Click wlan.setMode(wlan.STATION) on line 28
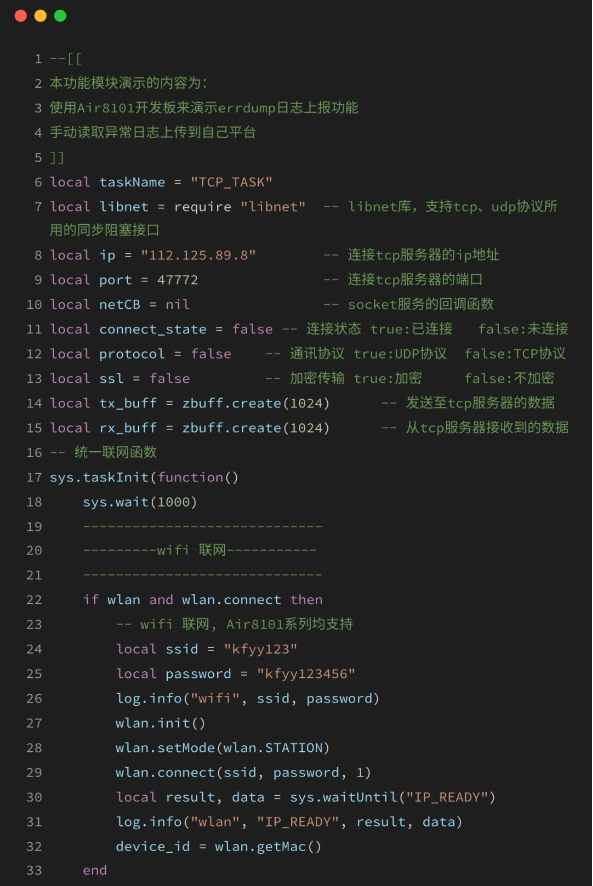 pyautogui.click(x=223, y=748)
